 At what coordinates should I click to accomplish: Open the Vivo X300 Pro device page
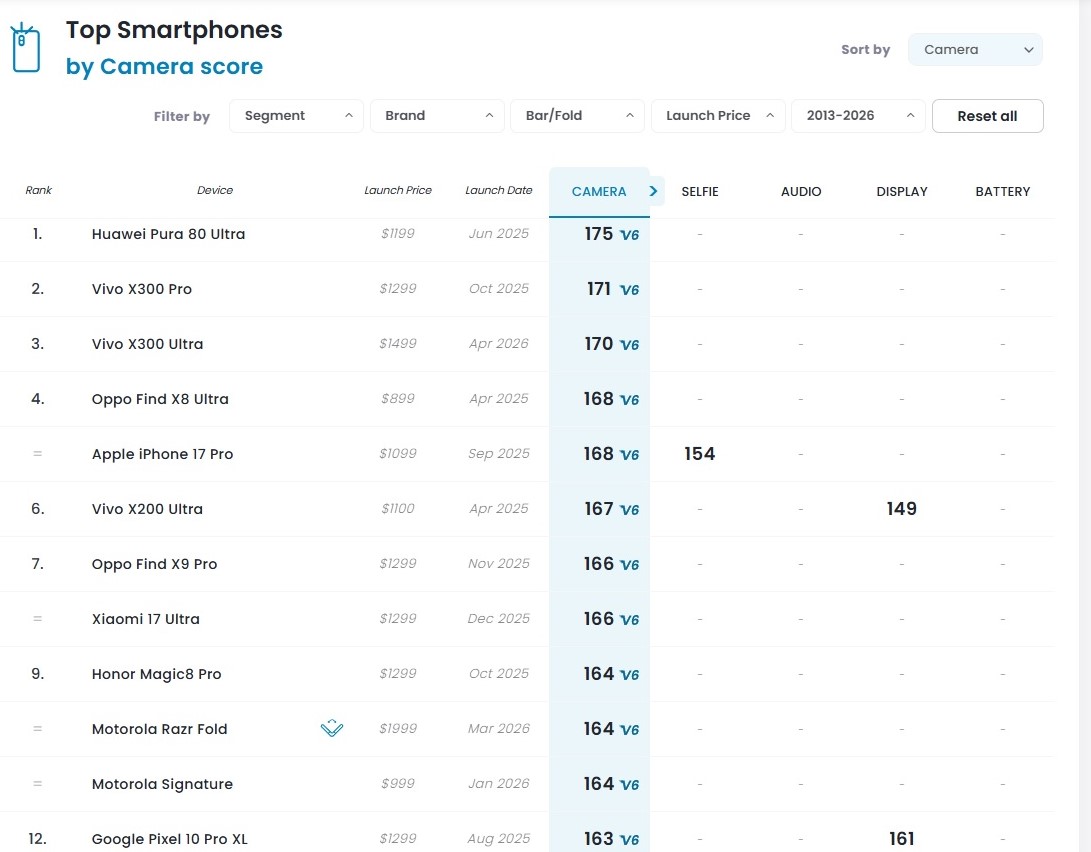(x=142, y=289)
